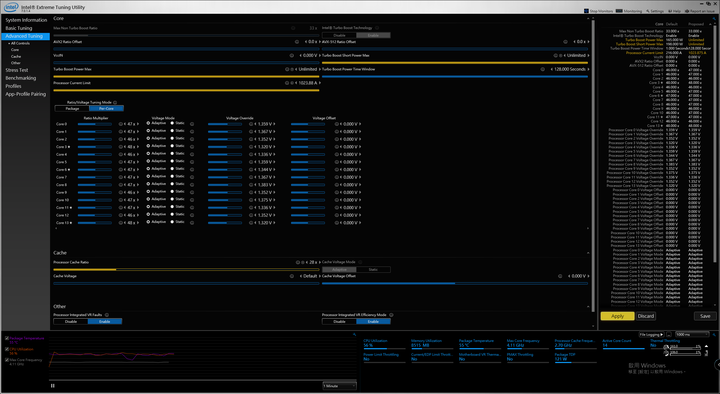This screenshot has height=394, width=720.
Task: Click info icon for Cache Voltage
Action: (292, 276)
